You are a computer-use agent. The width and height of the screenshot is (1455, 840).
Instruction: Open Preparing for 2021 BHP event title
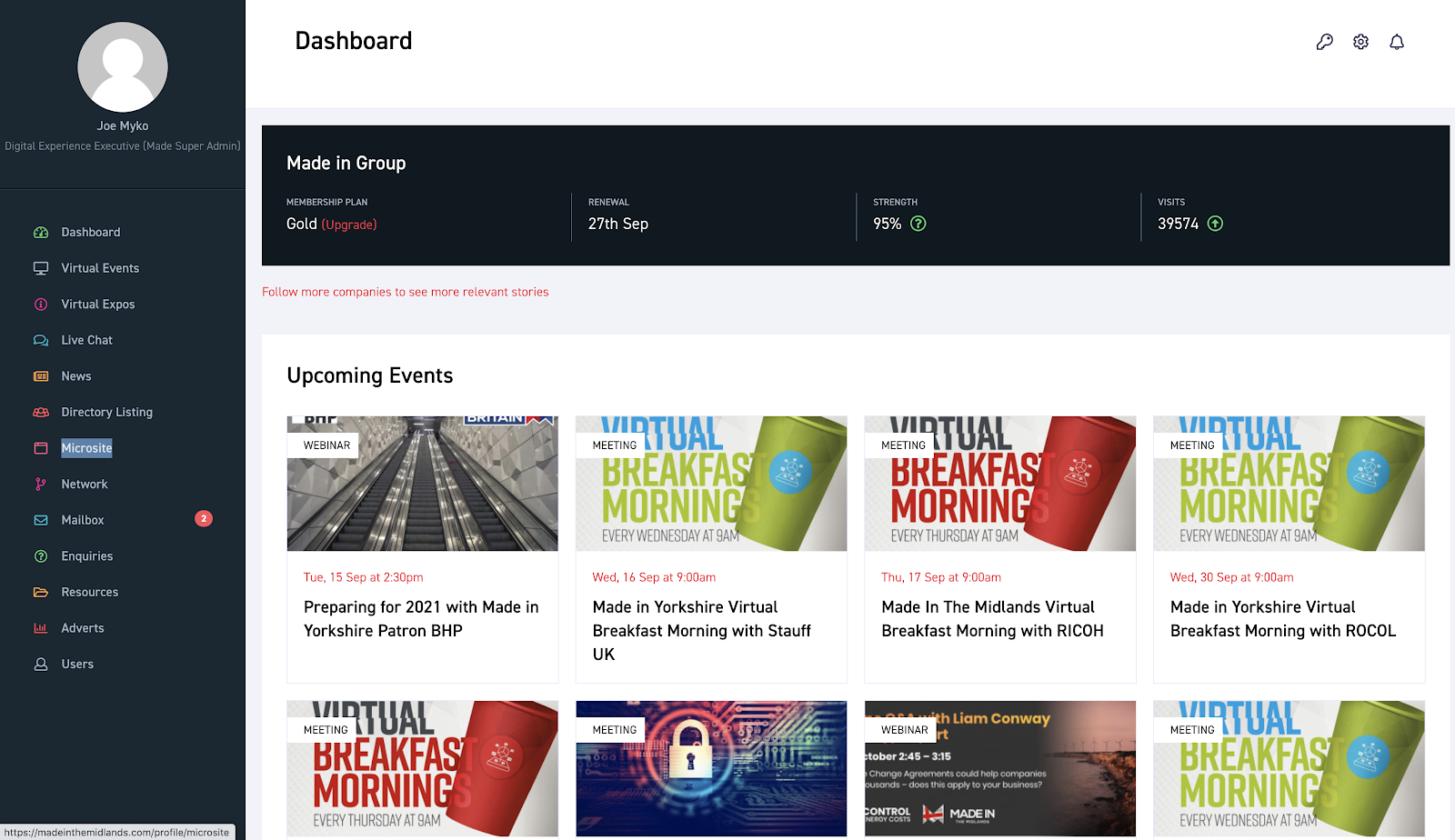click(421, 619)
